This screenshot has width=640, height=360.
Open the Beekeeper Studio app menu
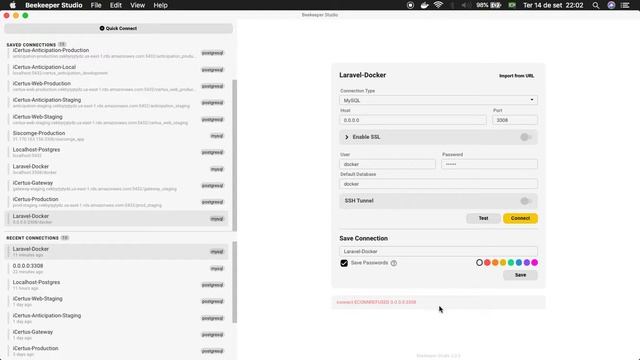pyautogui.click(x=54, y=5)
